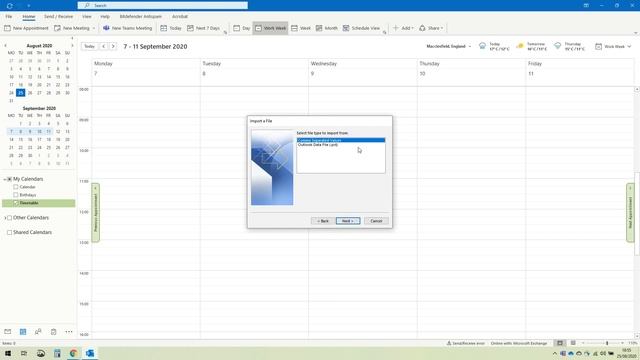Click Next in the import dialog

point(348,221)
